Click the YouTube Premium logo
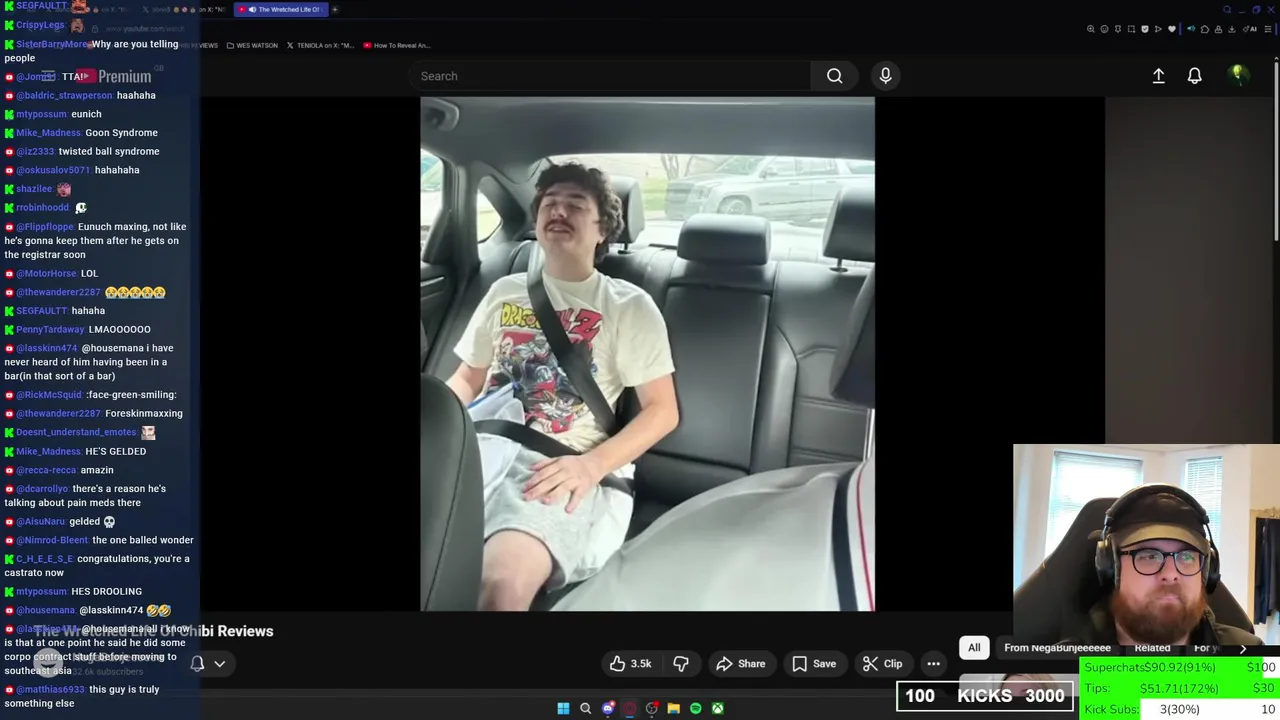1280x720 pixels. [113, 76]
